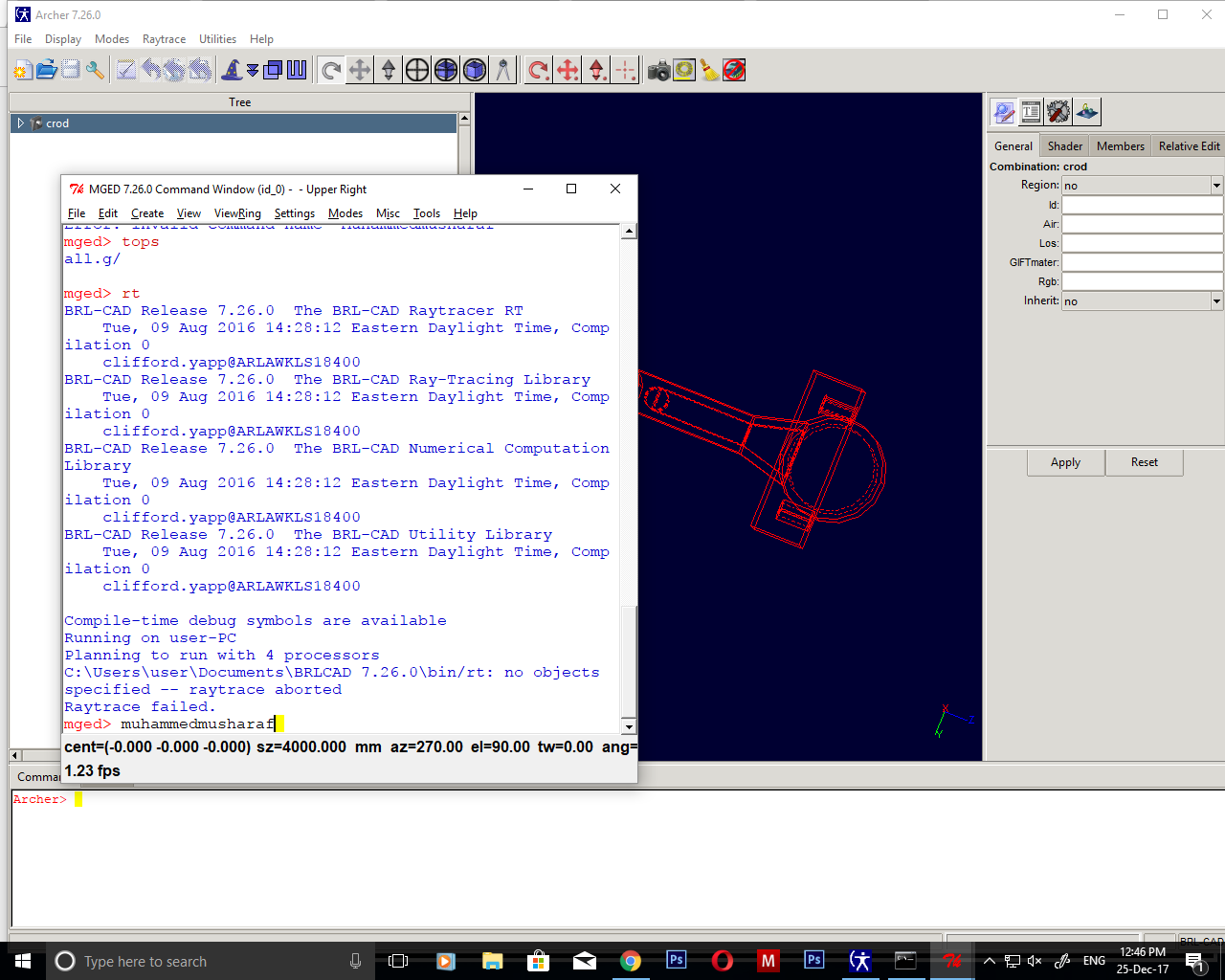Open the dropdown arrow beside wizard hat

point(253,70)
